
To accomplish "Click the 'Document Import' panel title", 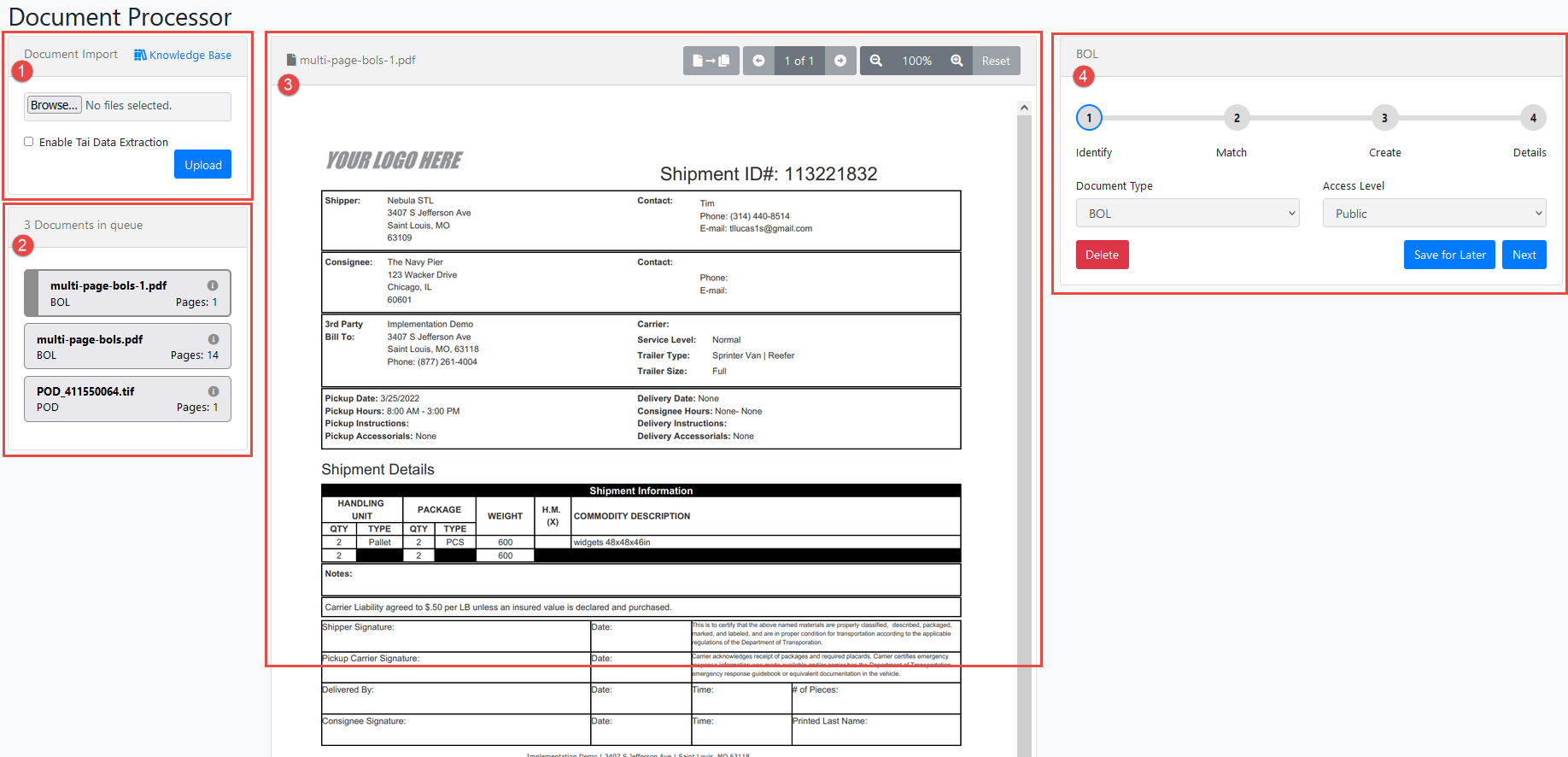I will click(71, 54).
